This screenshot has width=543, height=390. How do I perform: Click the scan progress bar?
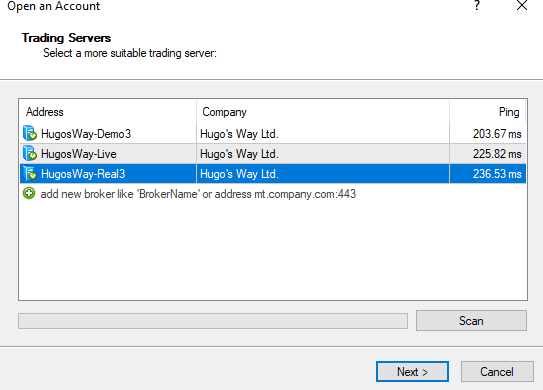point(213,321)
